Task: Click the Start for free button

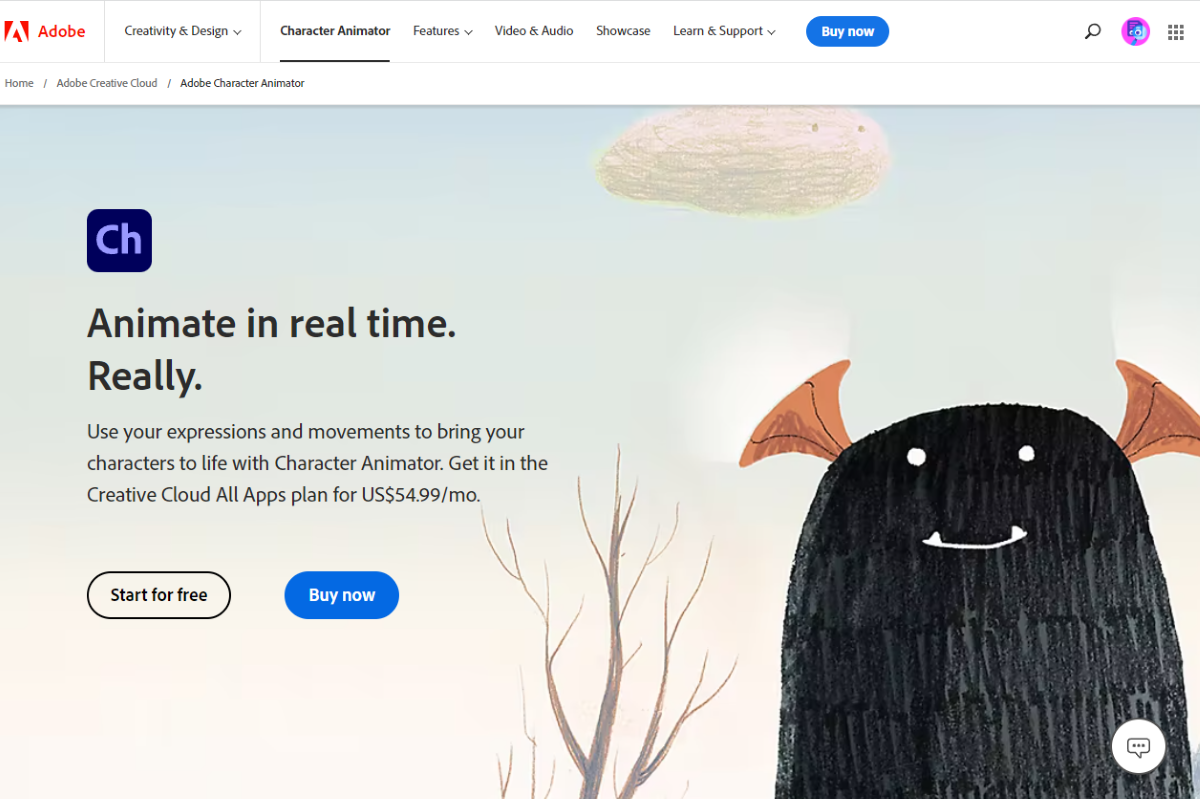Action: pyautogui.click(x=159, y=595)
